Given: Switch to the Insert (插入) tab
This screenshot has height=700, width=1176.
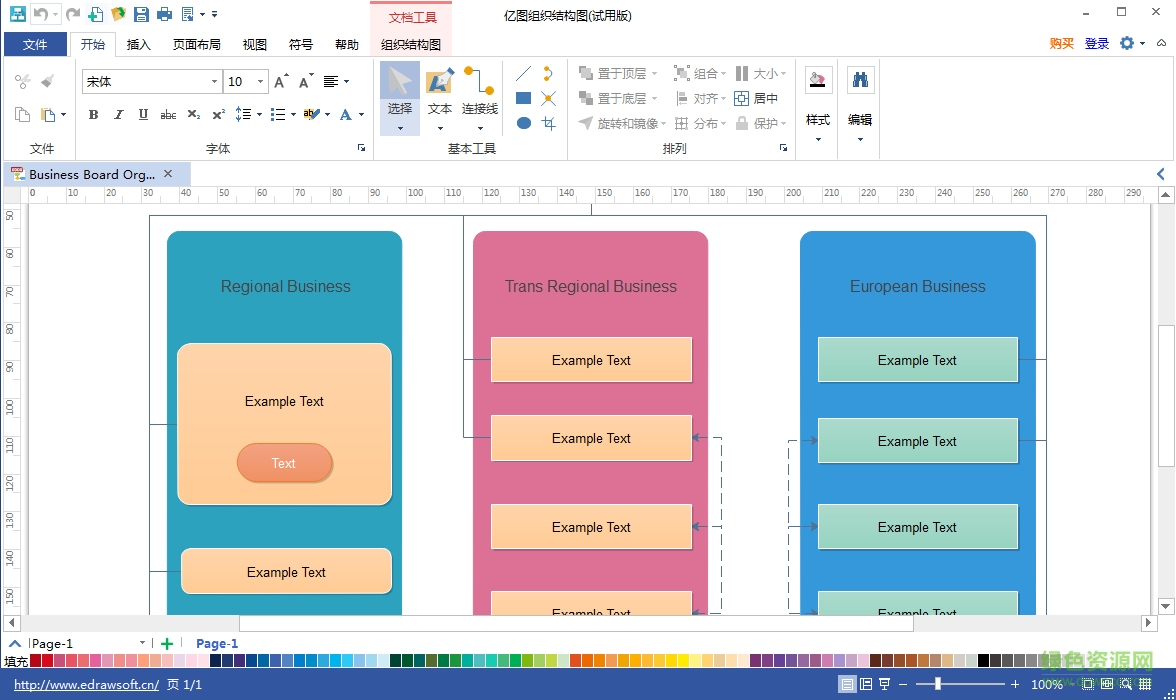Looking at the screenshot, I should (138, 44).
